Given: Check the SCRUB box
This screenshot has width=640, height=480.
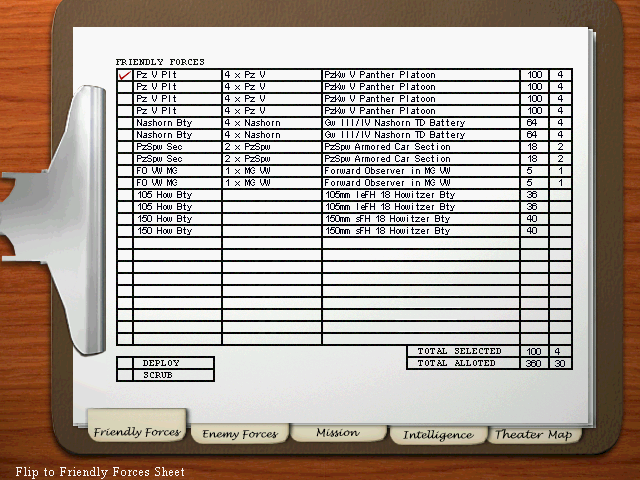Looking at the screenshot, I should [124, 375].
